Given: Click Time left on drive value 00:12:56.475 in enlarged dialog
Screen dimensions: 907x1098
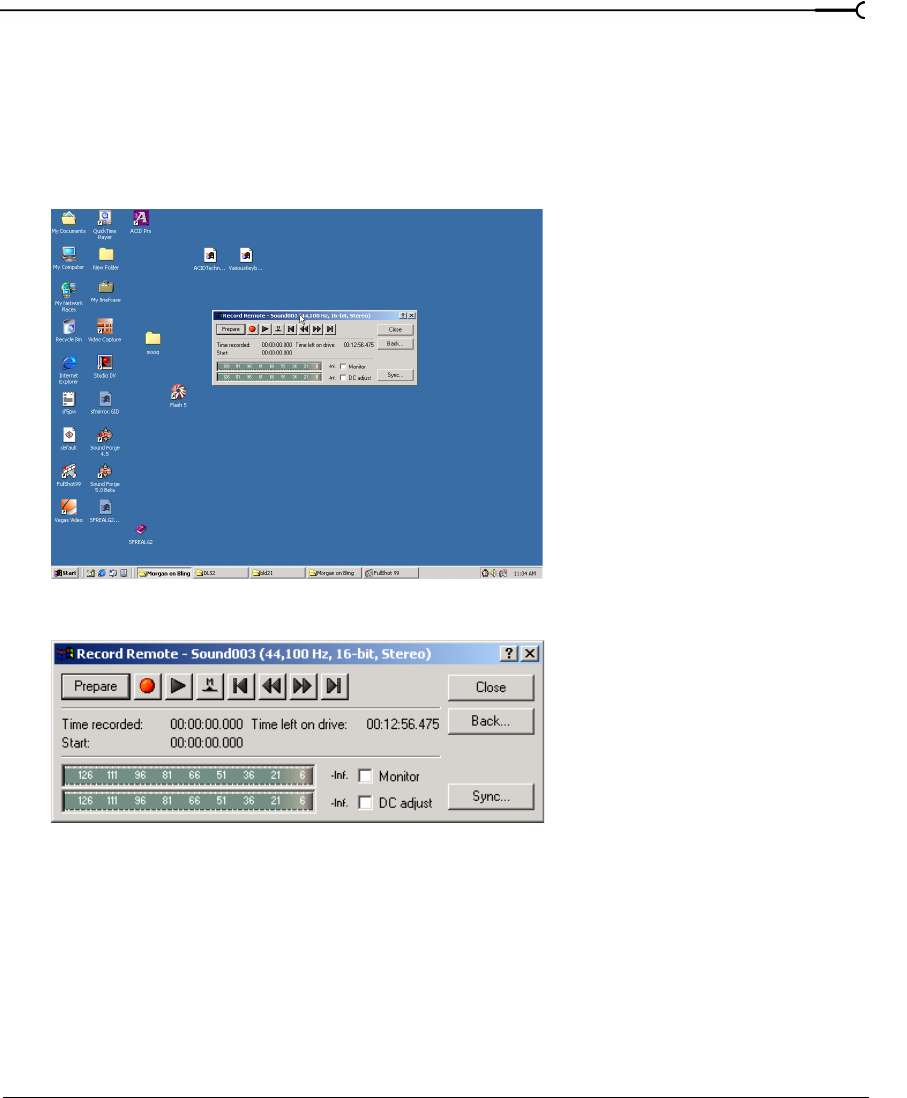Looking at the screenshot, I should pyautogui.click(x=403, y=725).
